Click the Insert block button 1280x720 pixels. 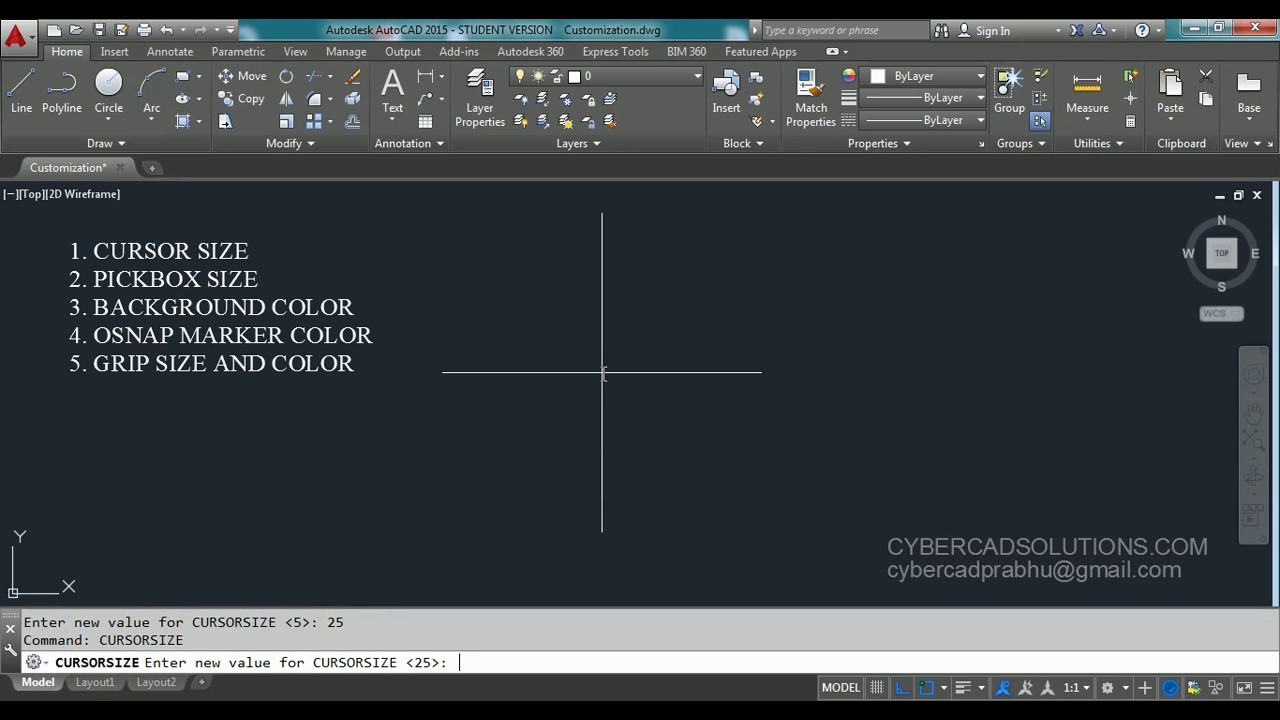tap(726, 92)
